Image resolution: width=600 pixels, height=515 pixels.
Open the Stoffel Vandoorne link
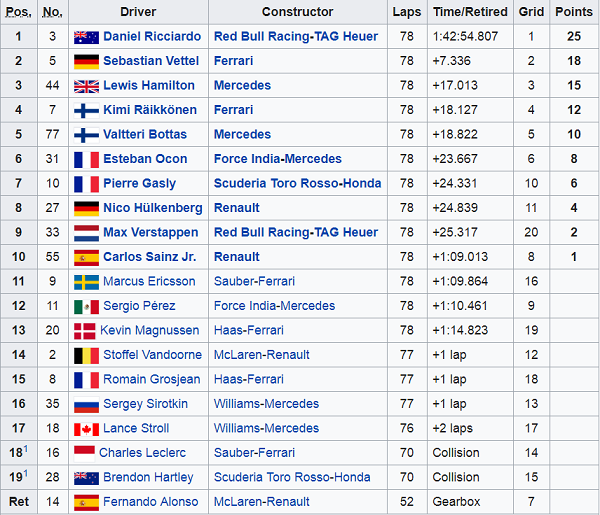pos(152,355)
